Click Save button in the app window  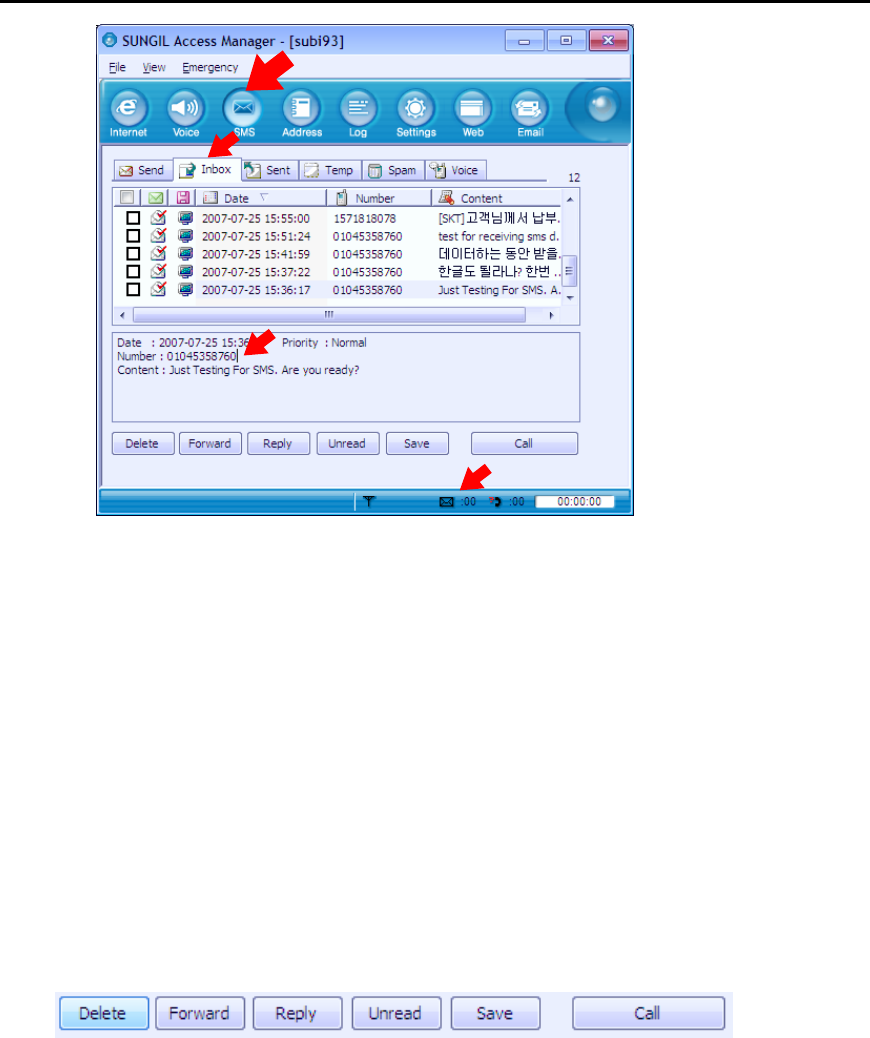coord(417,444)
